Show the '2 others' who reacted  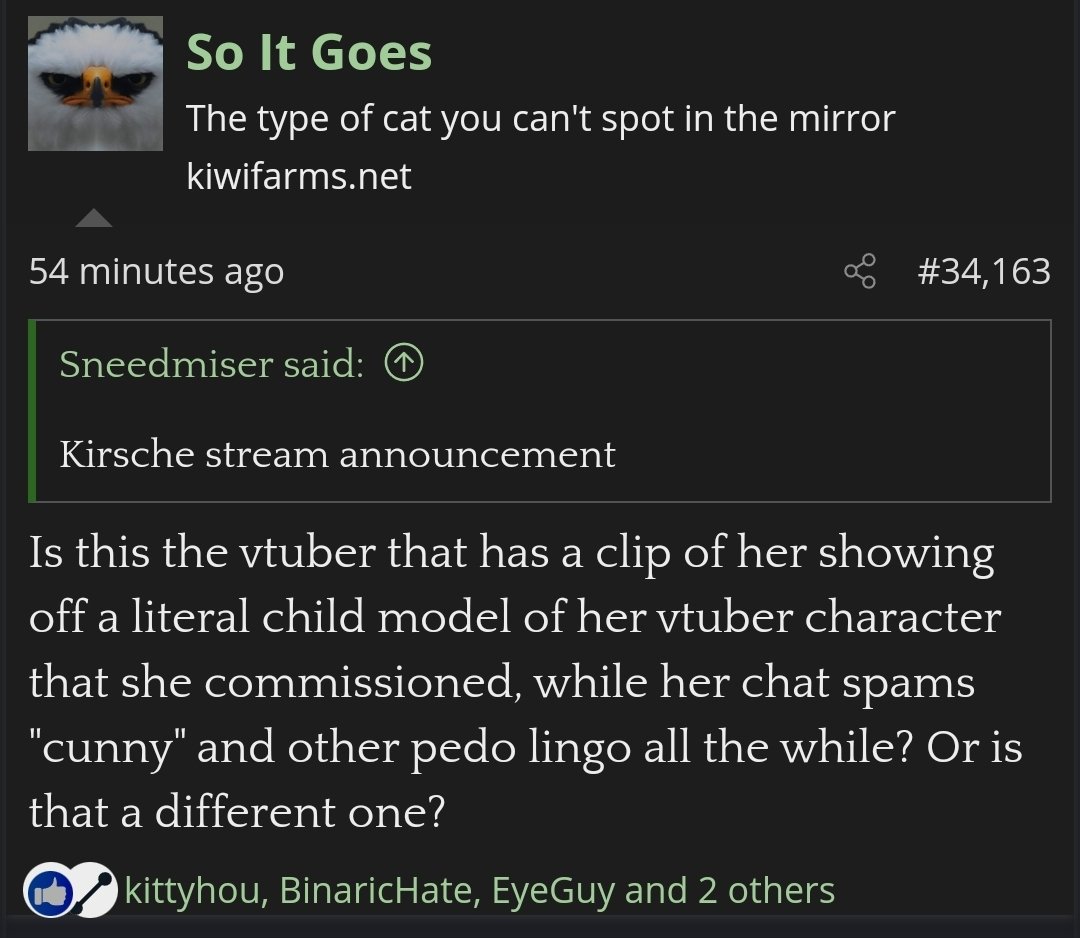766,890
